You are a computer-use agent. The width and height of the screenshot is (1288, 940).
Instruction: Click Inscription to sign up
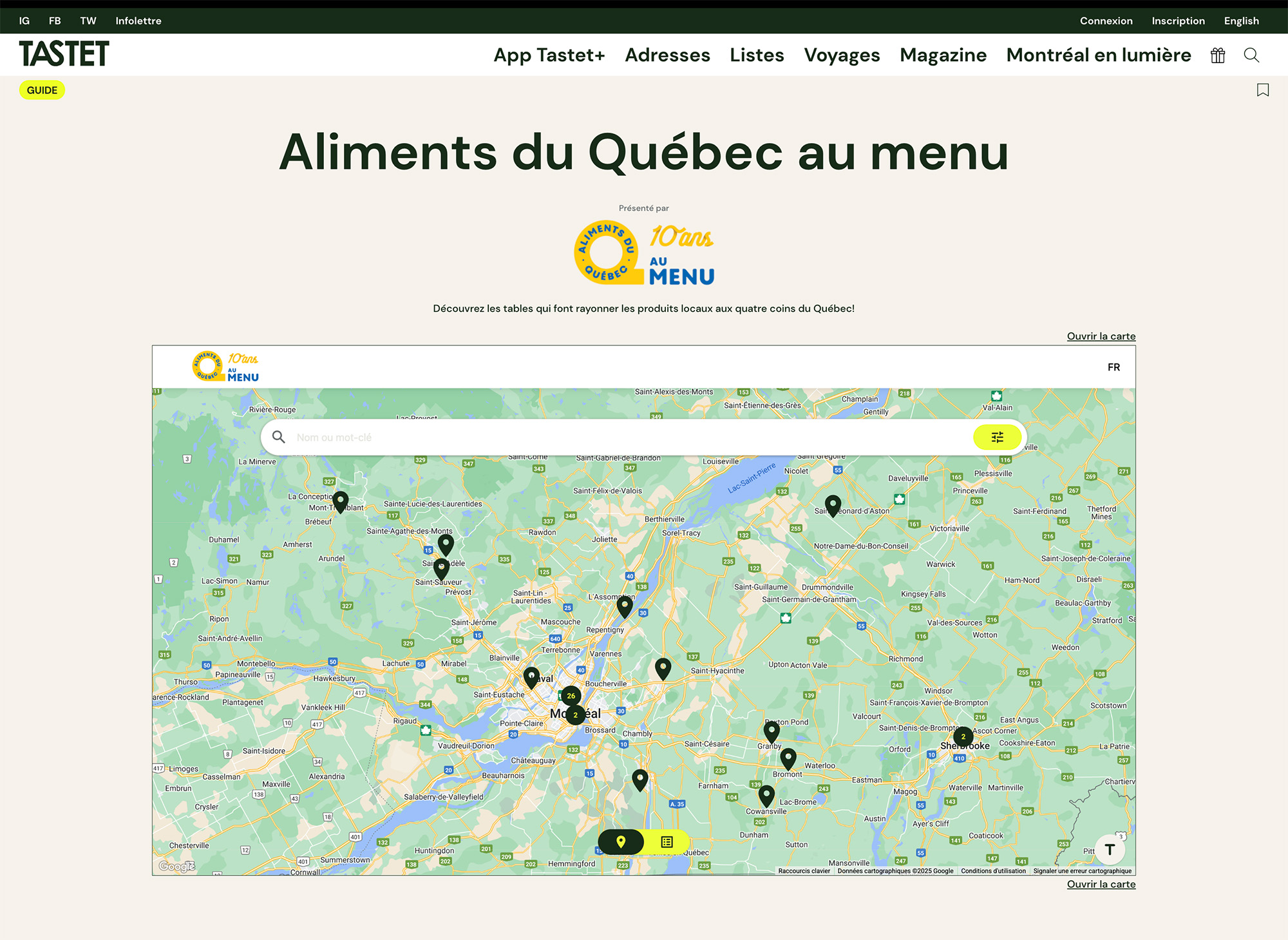click(x=1178, y=21)
